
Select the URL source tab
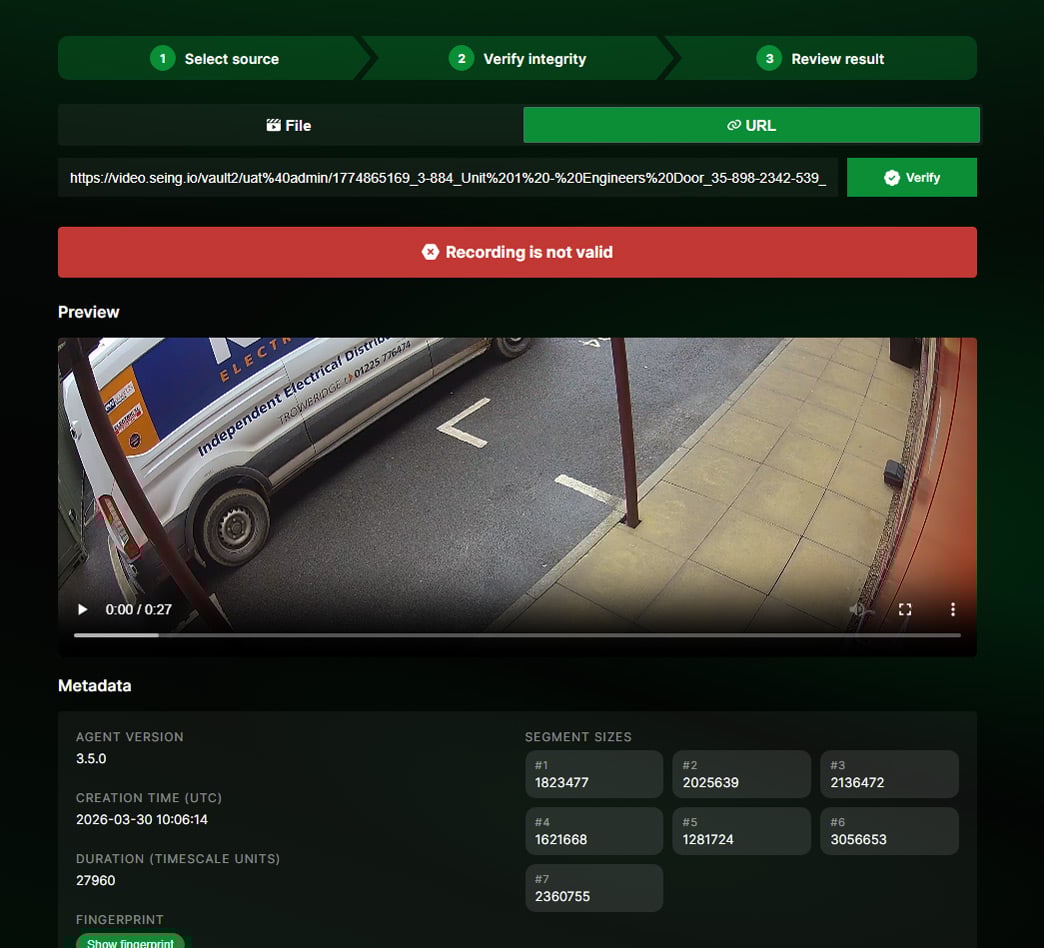(x=751, y=125)
